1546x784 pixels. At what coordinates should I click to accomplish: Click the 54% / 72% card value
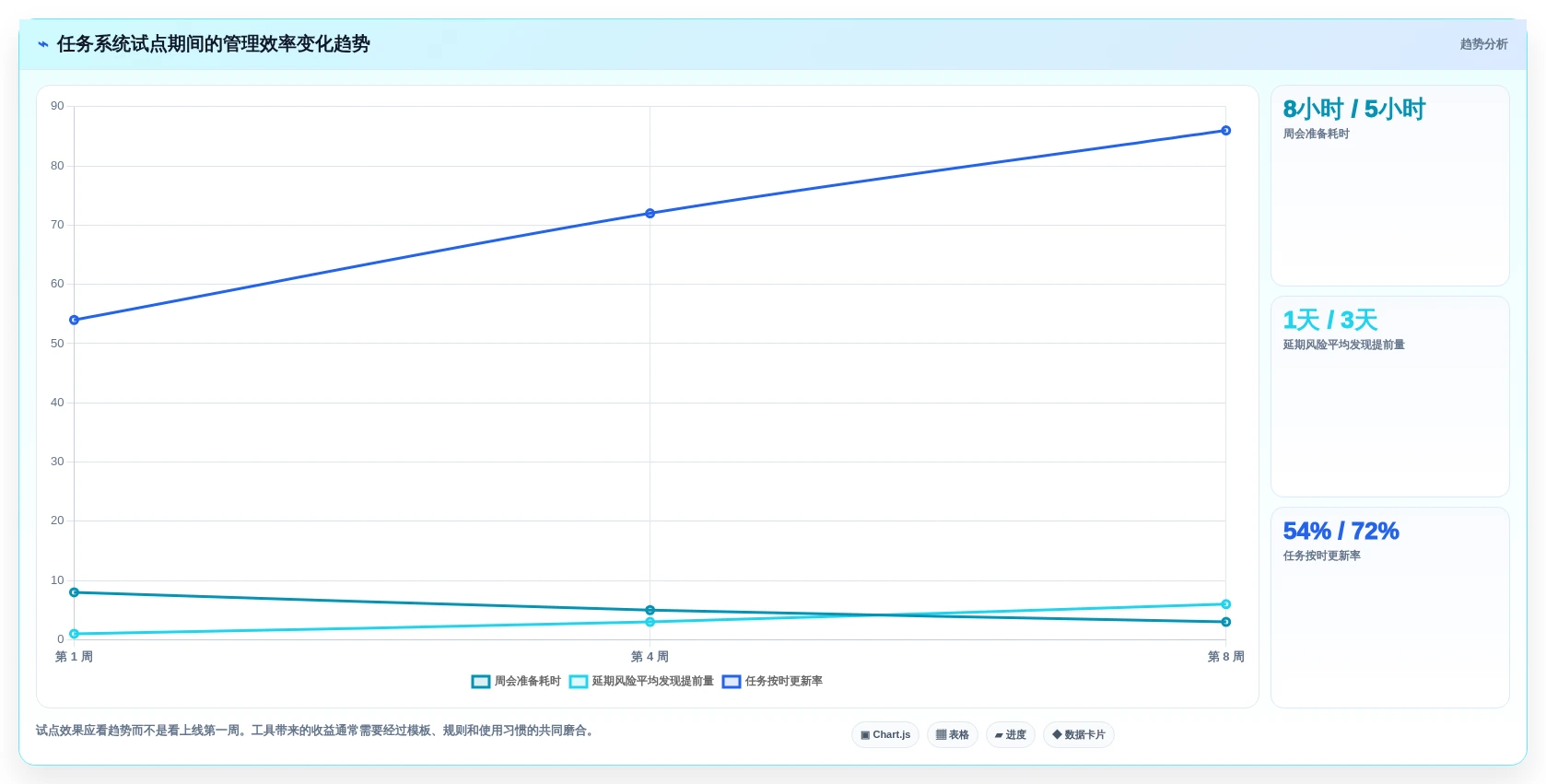tap(1341, 532)
